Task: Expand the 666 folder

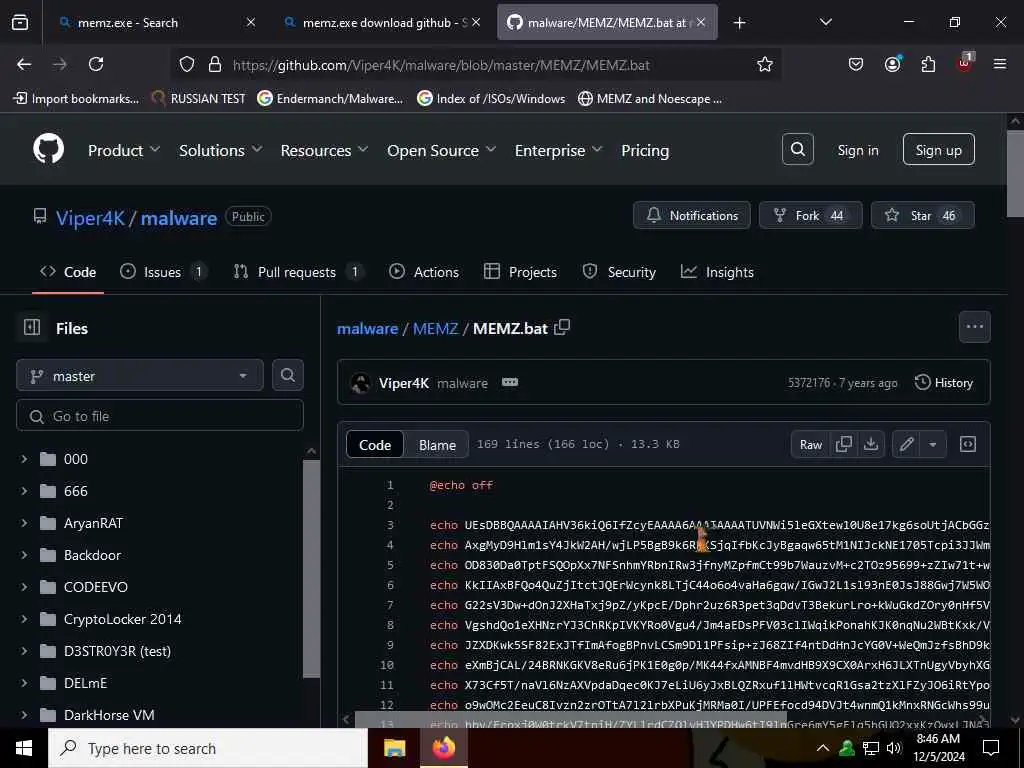Action: click(x=24, y=491)
